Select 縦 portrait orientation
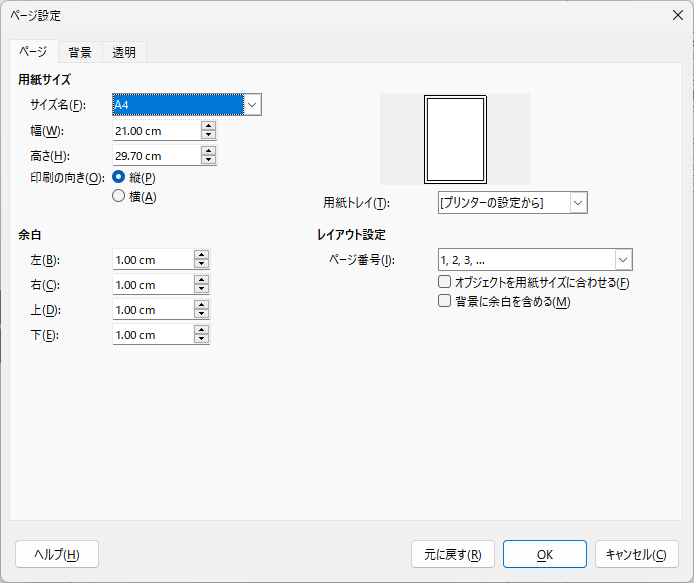 click(119, 177)
